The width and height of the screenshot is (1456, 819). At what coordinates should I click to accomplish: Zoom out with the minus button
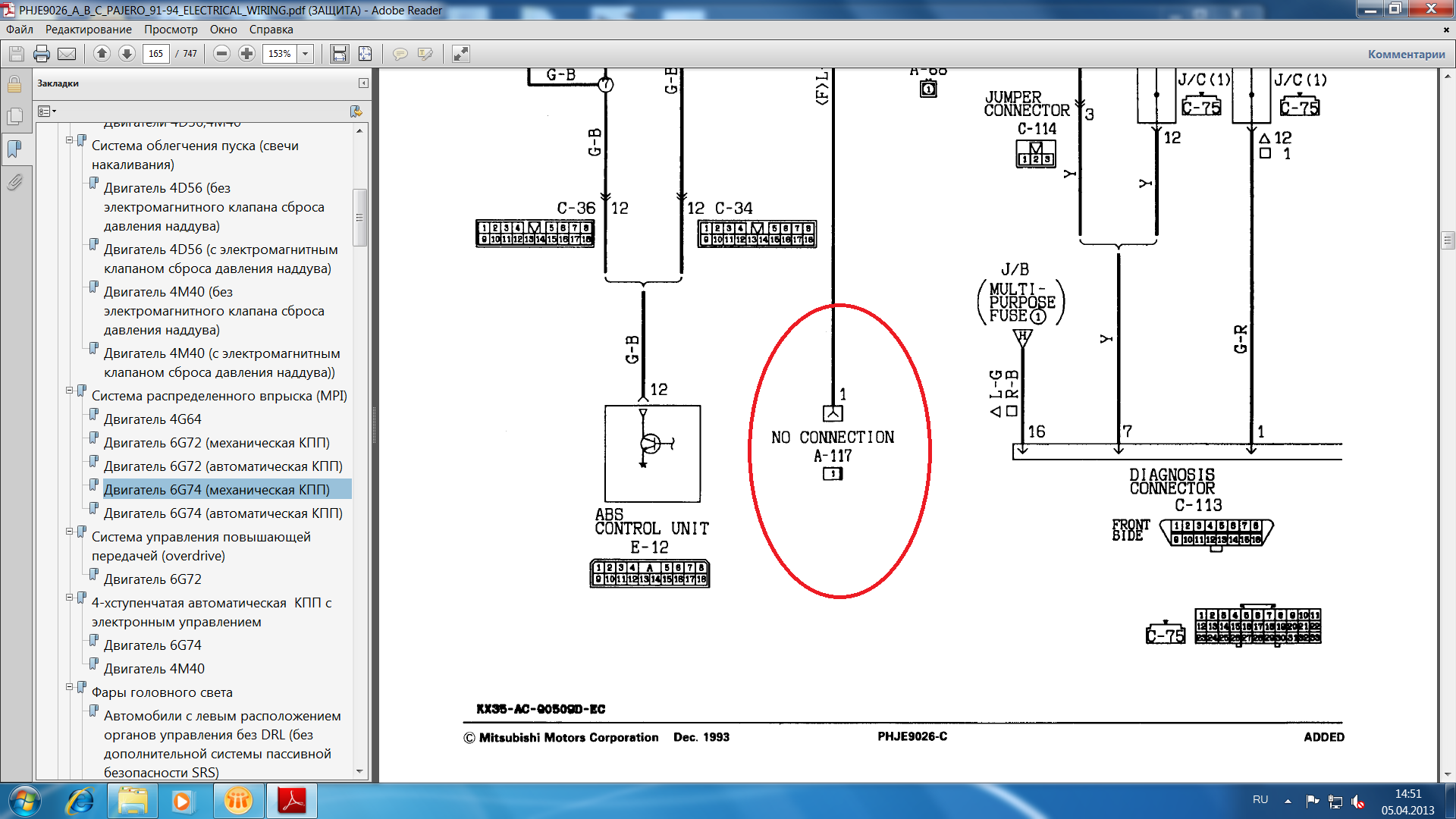point(221,54)
